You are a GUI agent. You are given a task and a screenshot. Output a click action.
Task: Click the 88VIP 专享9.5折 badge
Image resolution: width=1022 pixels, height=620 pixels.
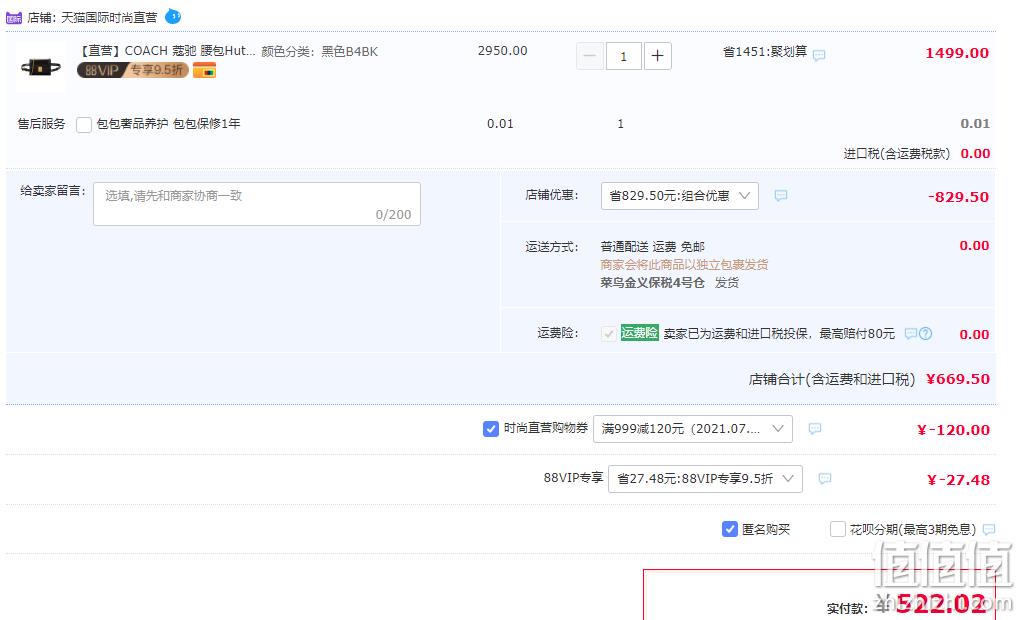(x=133, y=70)
